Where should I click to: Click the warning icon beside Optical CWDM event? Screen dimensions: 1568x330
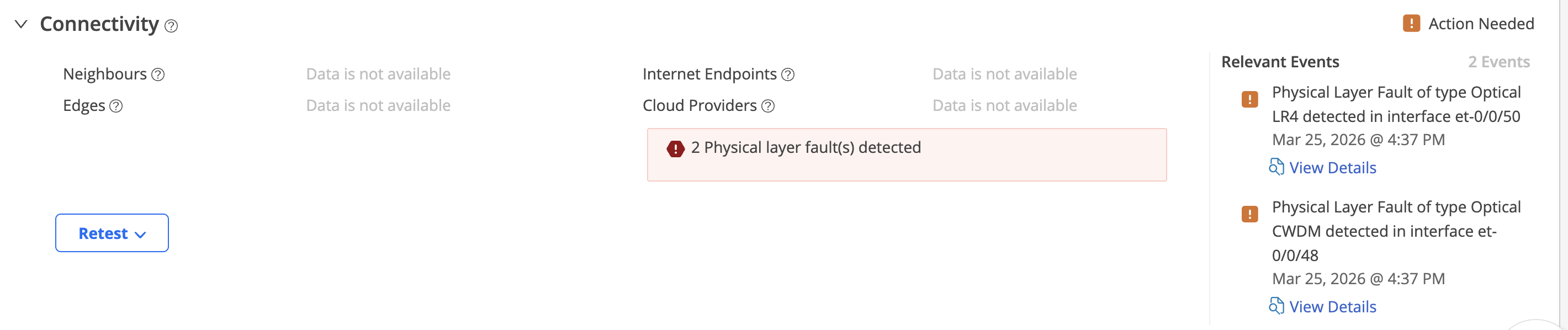1251,214
